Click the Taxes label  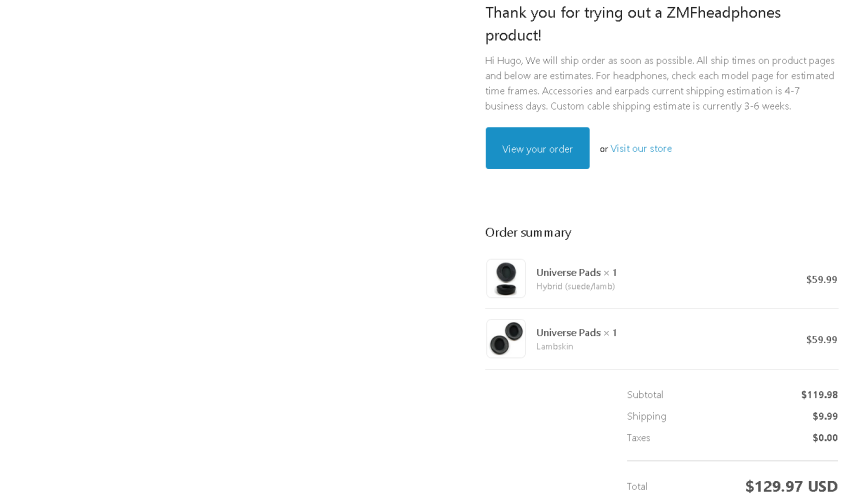pos(638,438)
